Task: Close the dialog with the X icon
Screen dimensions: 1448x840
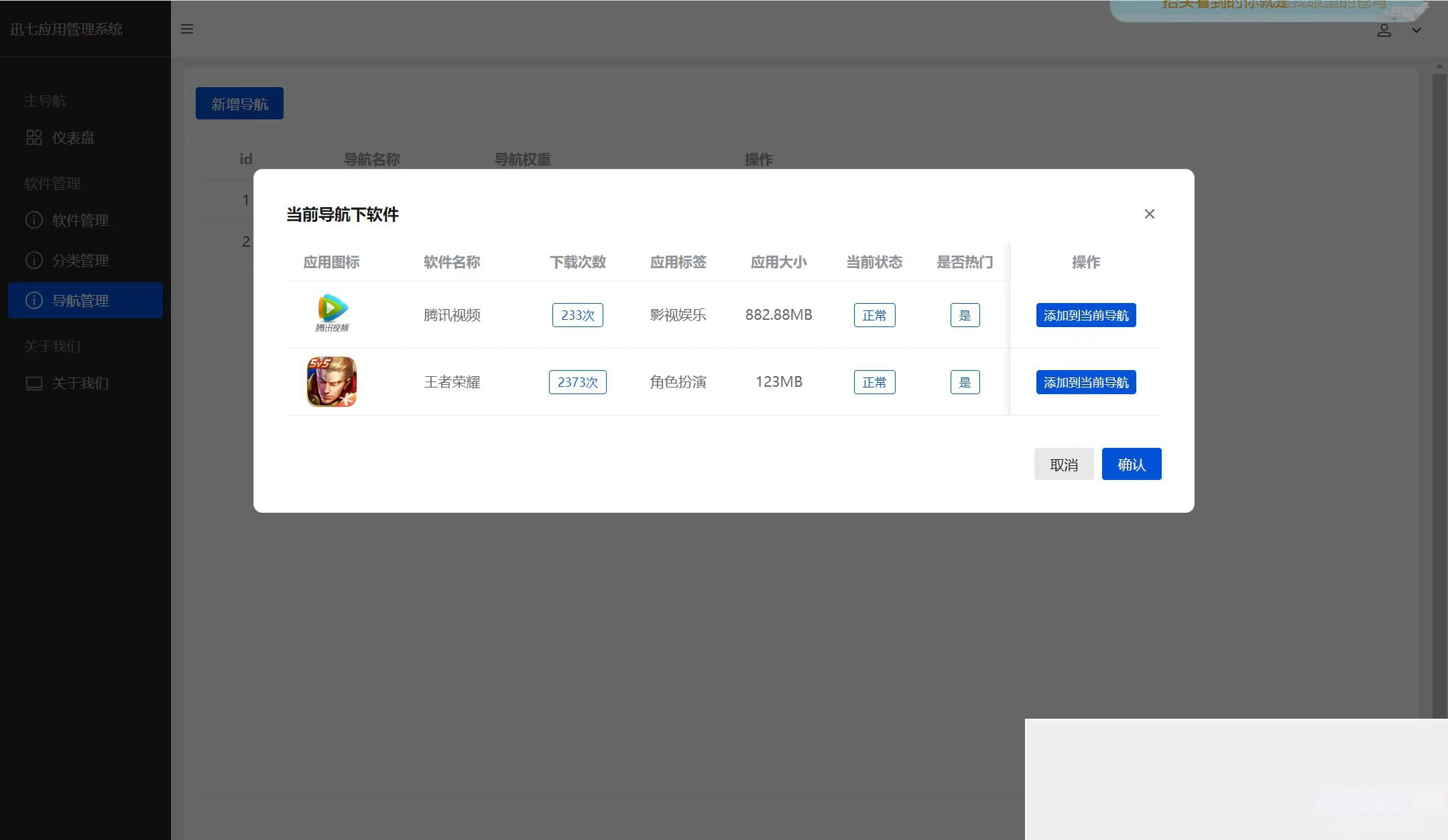Action: (1149, 214)
